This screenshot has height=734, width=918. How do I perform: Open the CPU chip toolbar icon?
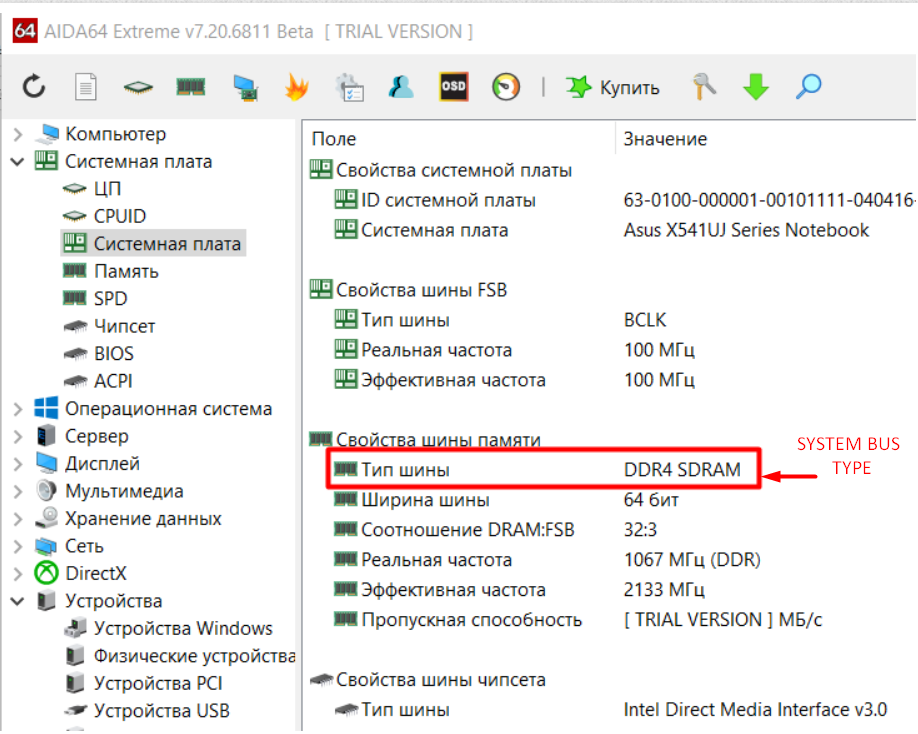[x=138, y=88]
